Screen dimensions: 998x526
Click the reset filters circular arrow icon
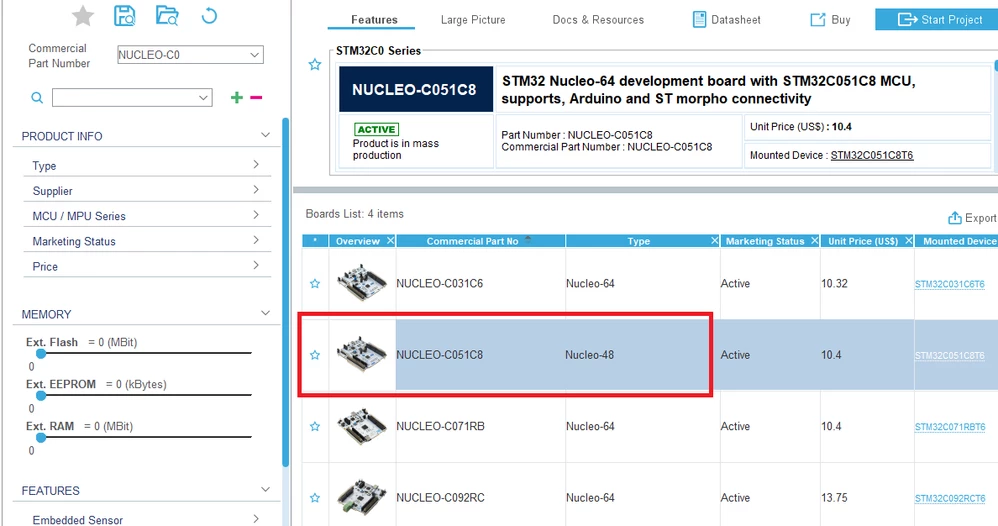209,15
